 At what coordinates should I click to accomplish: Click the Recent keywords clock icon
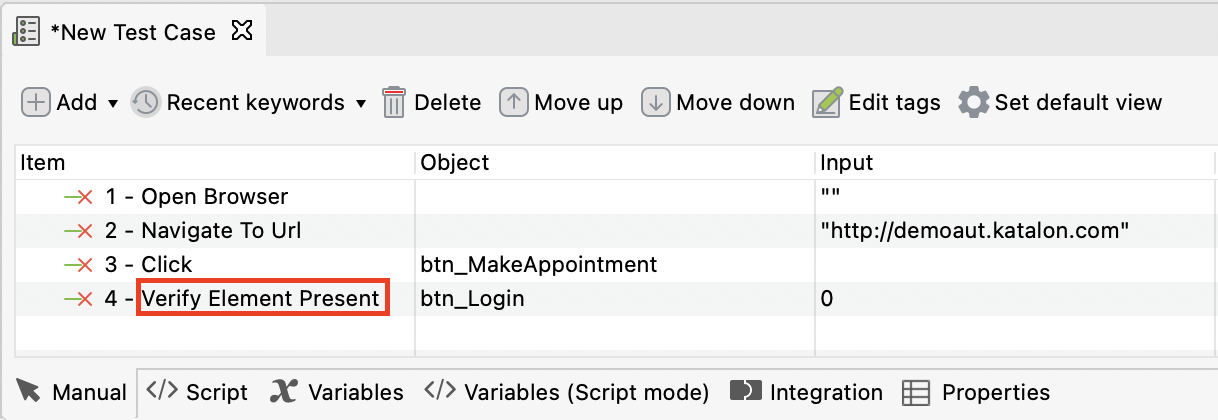coord(146,103)
